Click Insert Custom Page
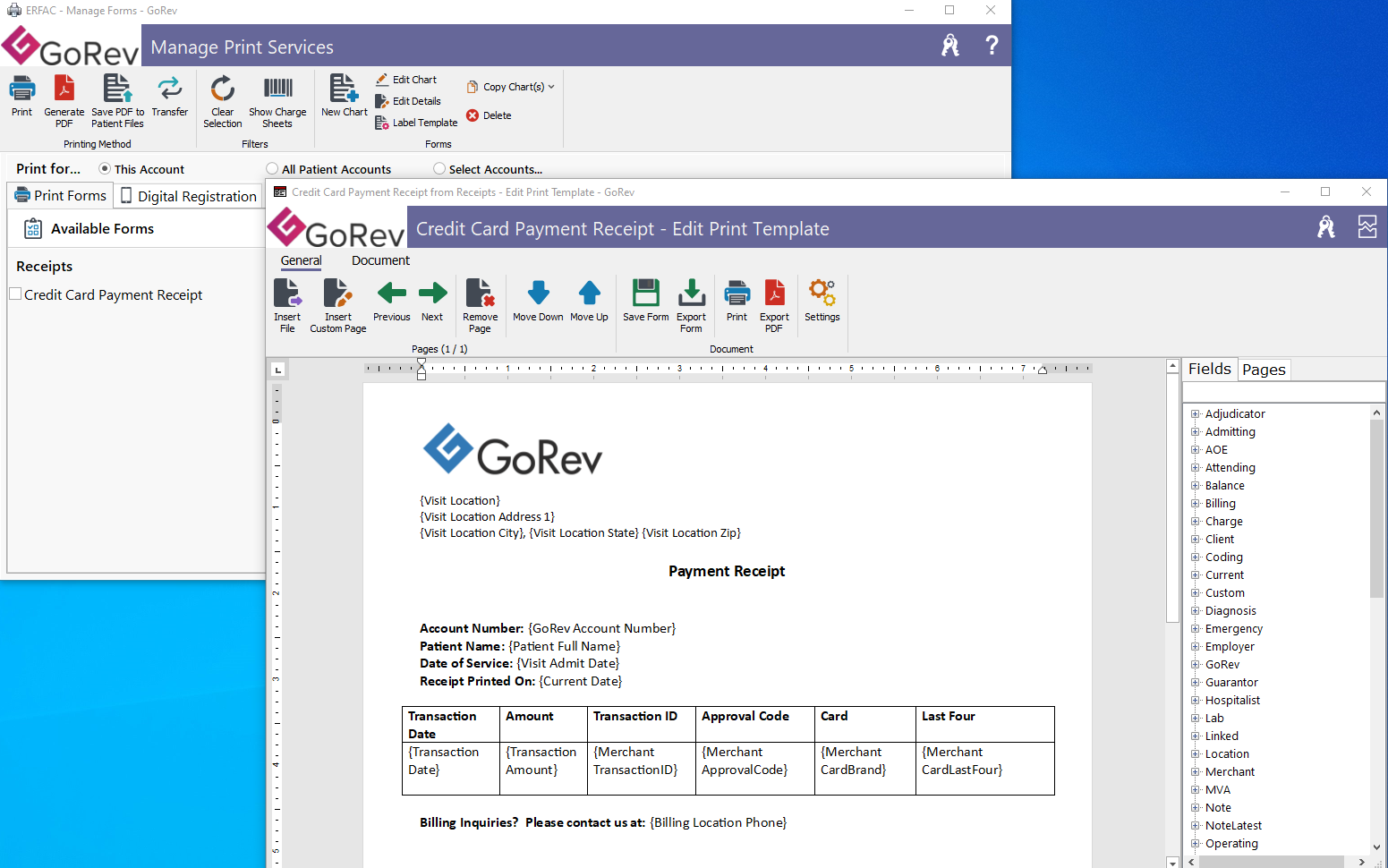This screenshot has width=1388, height=868. pyautogui.click(x=338, y=306)
